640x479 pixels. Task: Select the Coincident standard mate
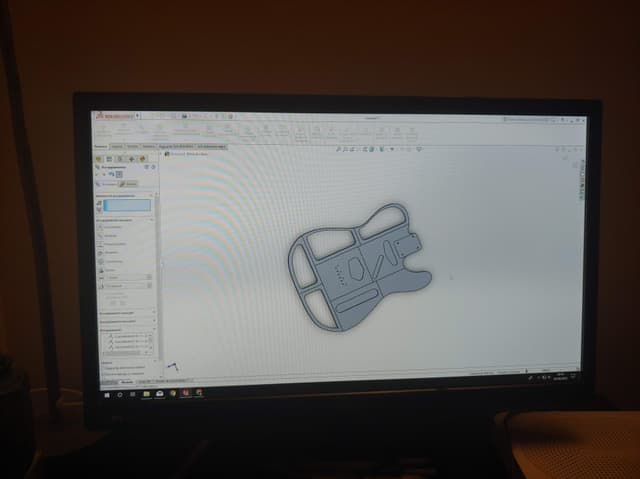(109, 227)
